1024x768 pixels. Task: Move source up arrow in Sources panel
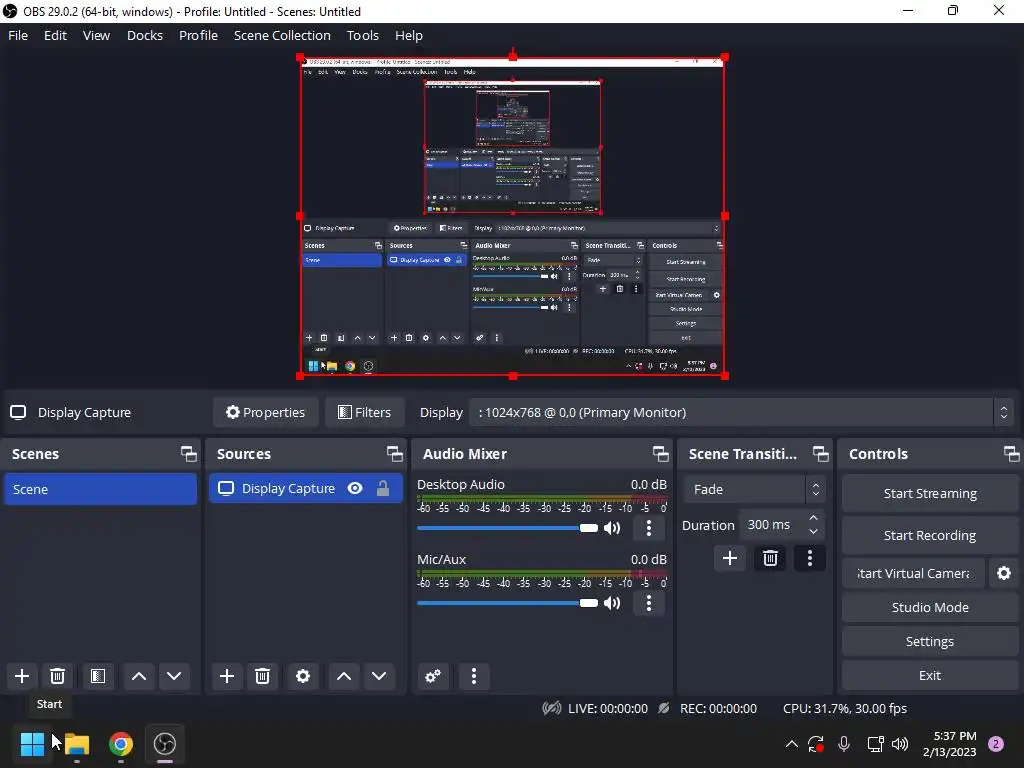point(344,676)
